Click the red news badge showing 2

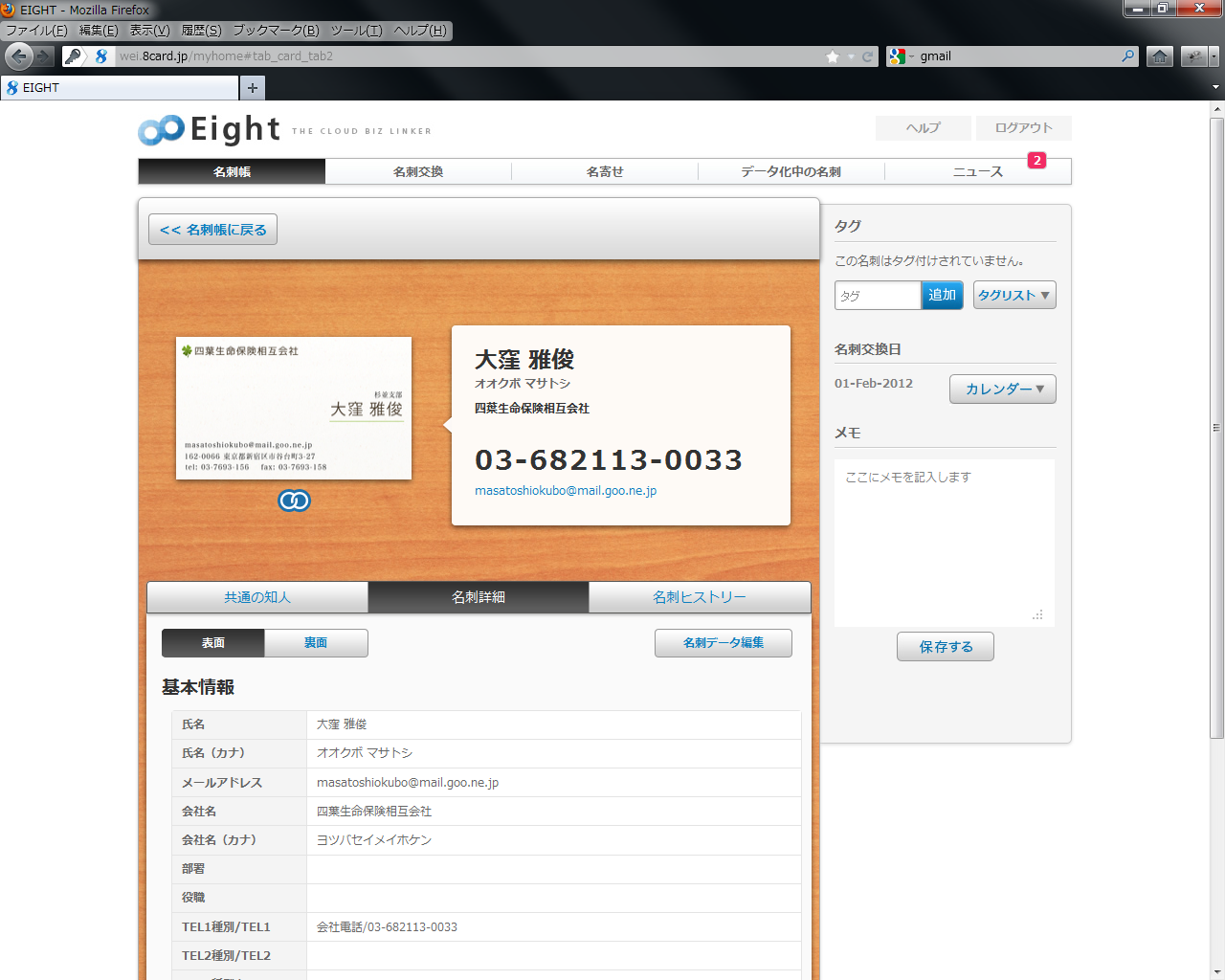point(1036,161)
